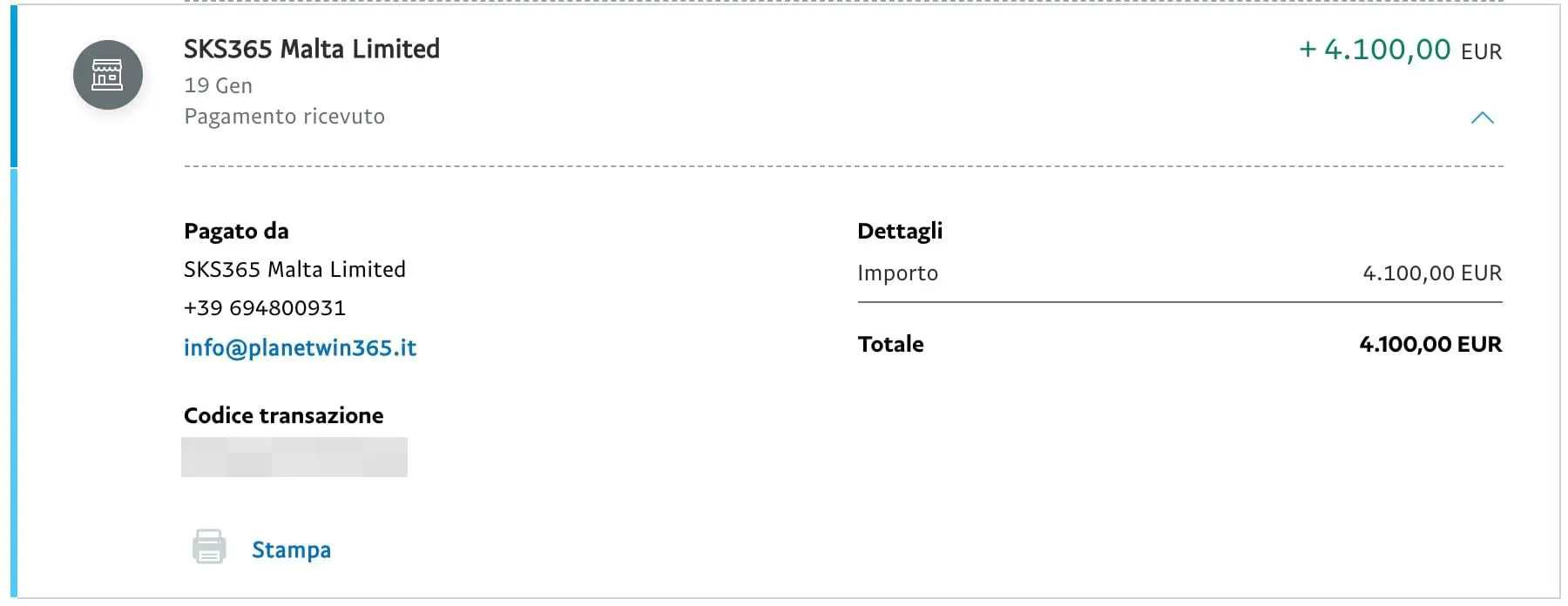Click the printer icon
The width and height of the screenshot is (1568, 606).
(209, 547)
